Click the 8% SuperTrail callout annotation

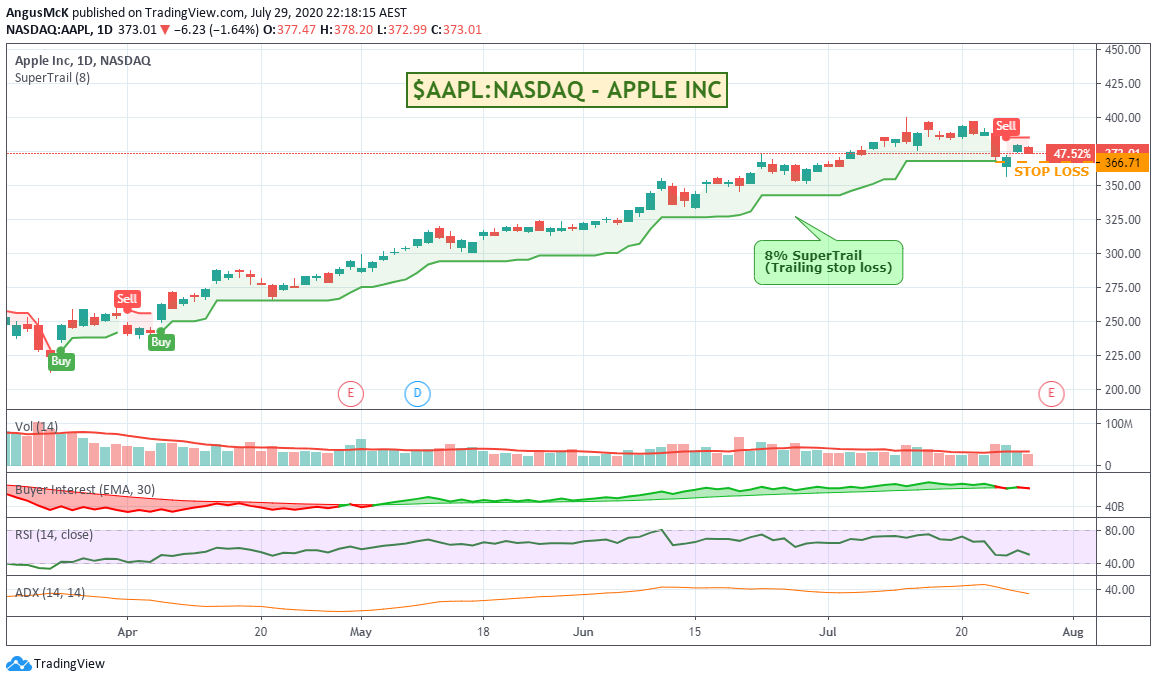[828, 262]
